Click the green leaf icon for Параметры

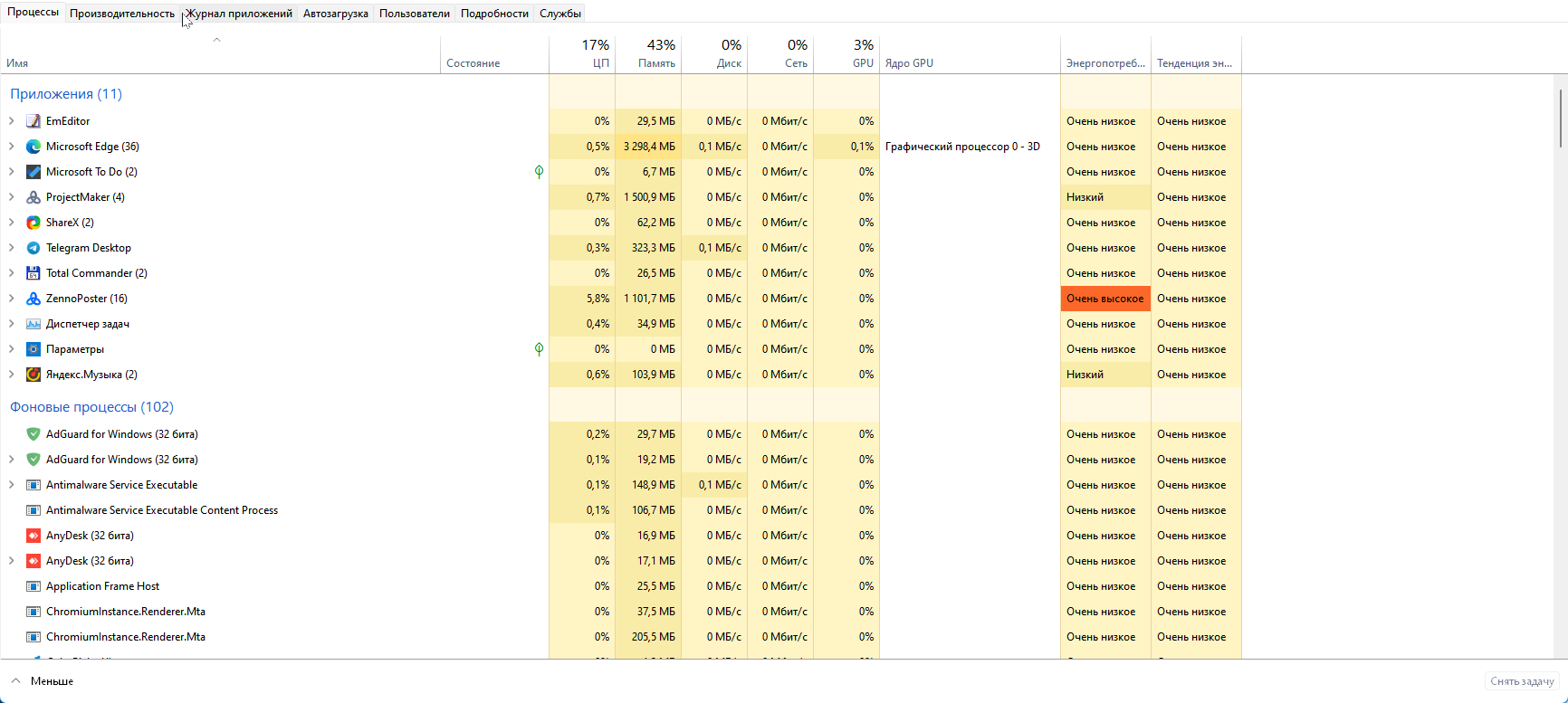click(x=539, y=349)
